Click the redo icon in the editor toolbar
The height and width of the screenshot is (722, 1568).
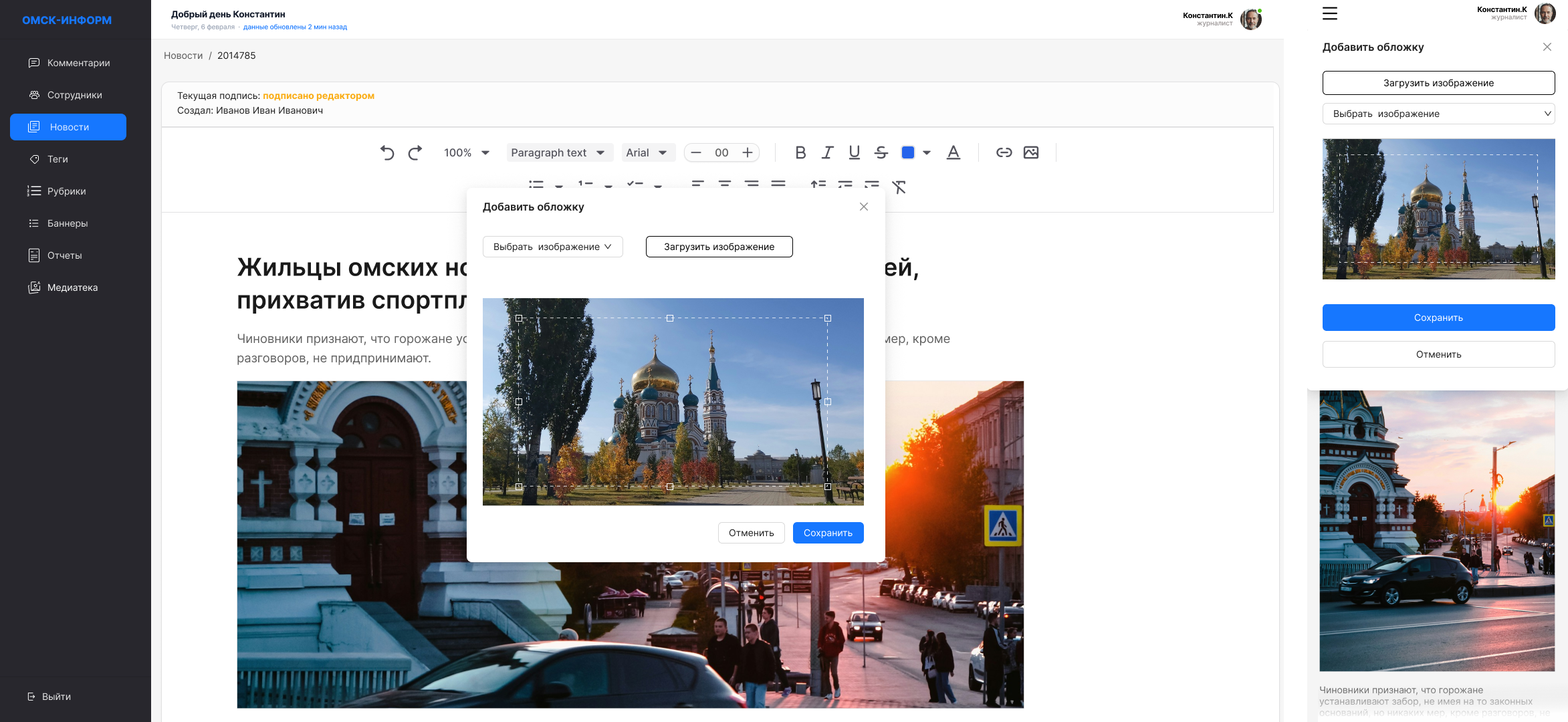coord(415,152)
